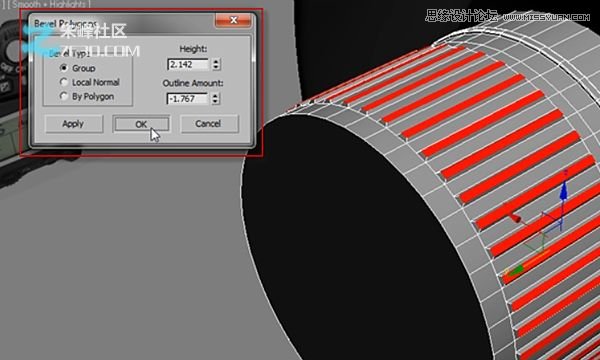Click the green Y axis gizmo arrow

(x=516, y=270)
